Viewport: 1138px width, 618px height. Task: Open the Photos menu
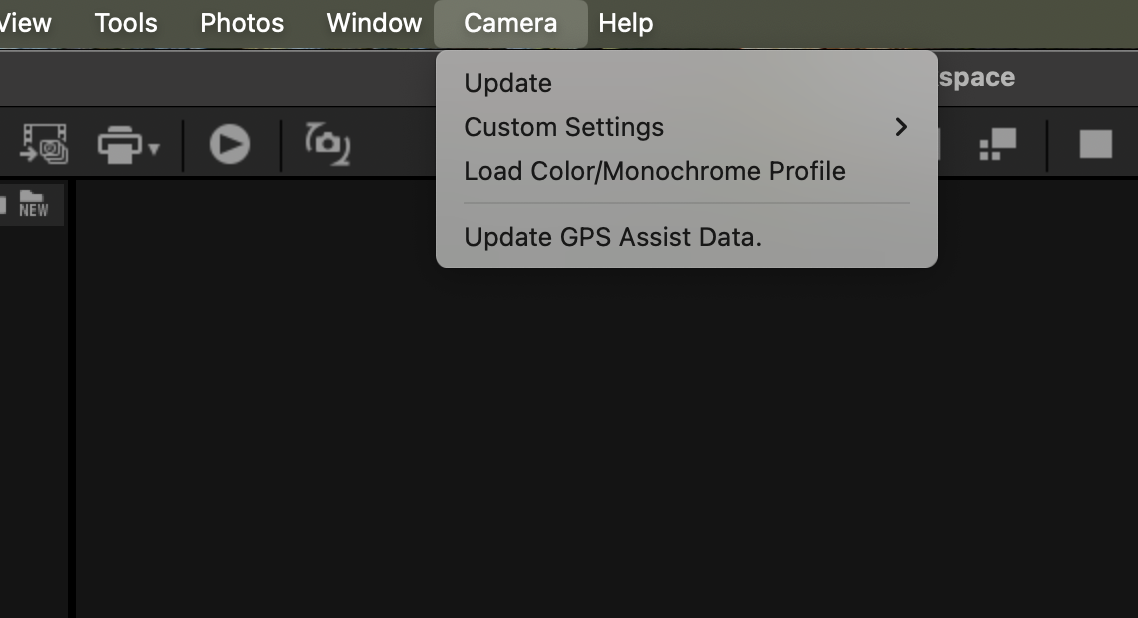pos(241,22)
